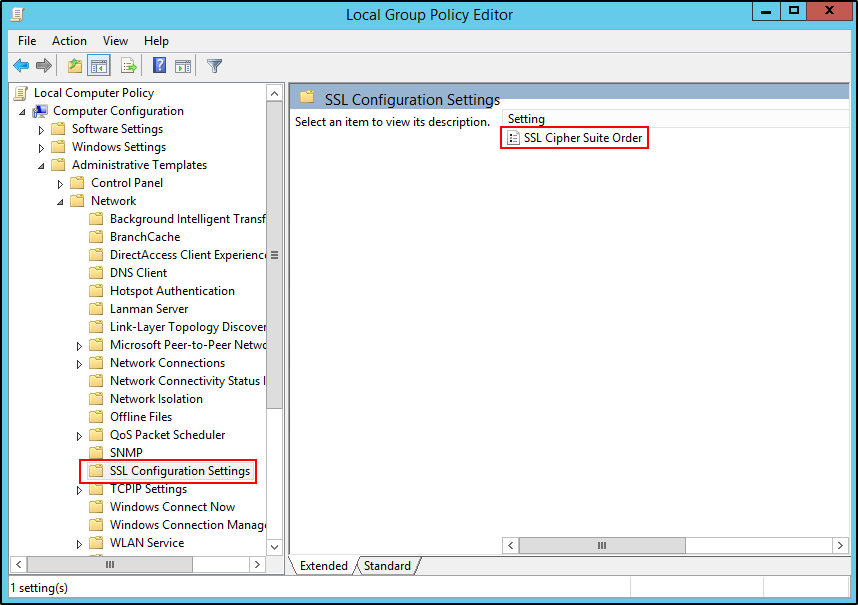Select the DNS Client folder
Viewport: 858px width, 605px height.
tap(138, 273)
